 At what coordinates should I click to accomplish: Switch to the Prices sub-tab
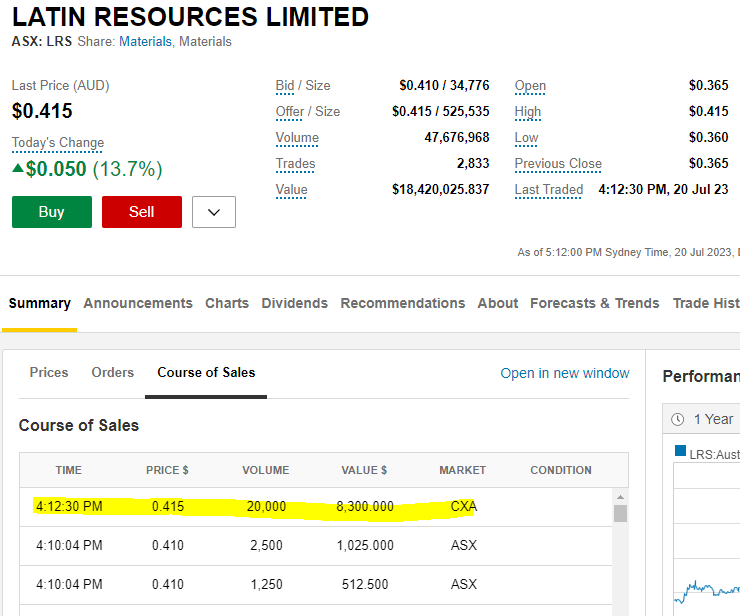[49, 372]
